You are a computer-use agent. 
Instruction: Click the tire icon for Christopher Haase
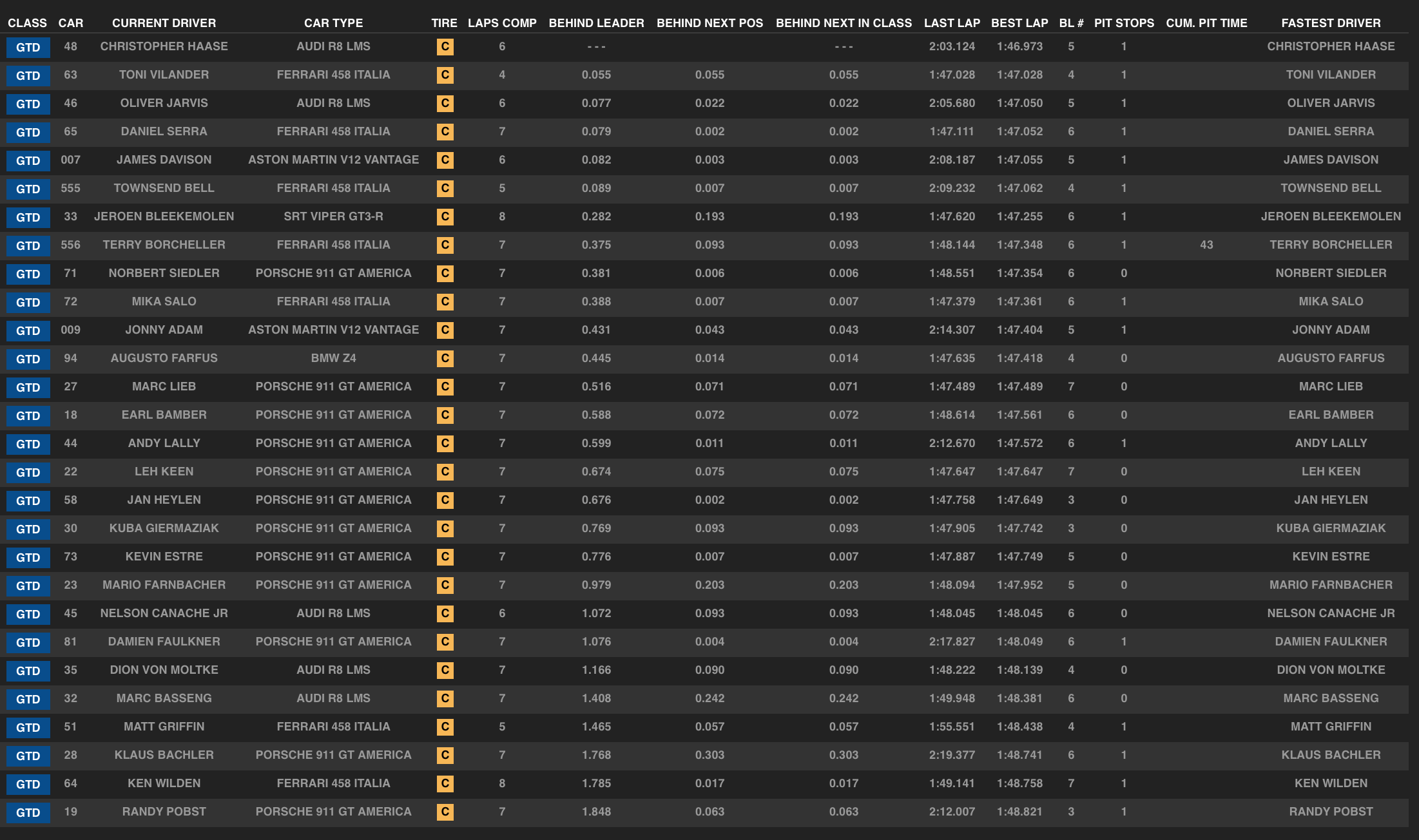coord(445,47)
